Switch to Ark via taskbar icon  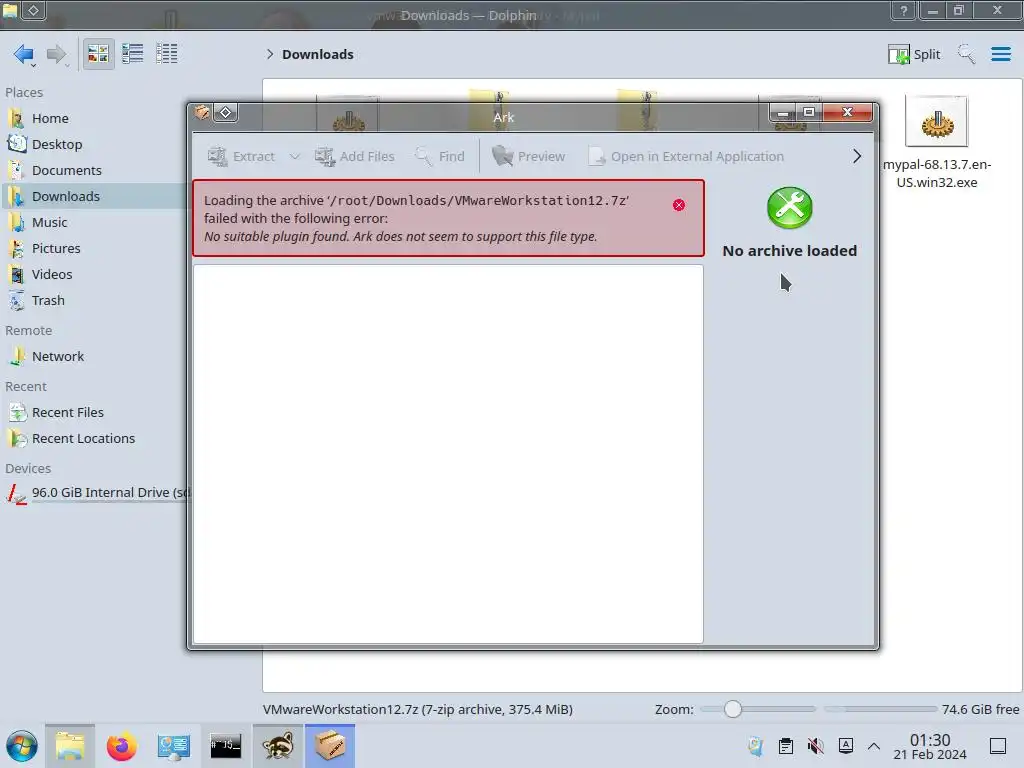click(330, 746)
